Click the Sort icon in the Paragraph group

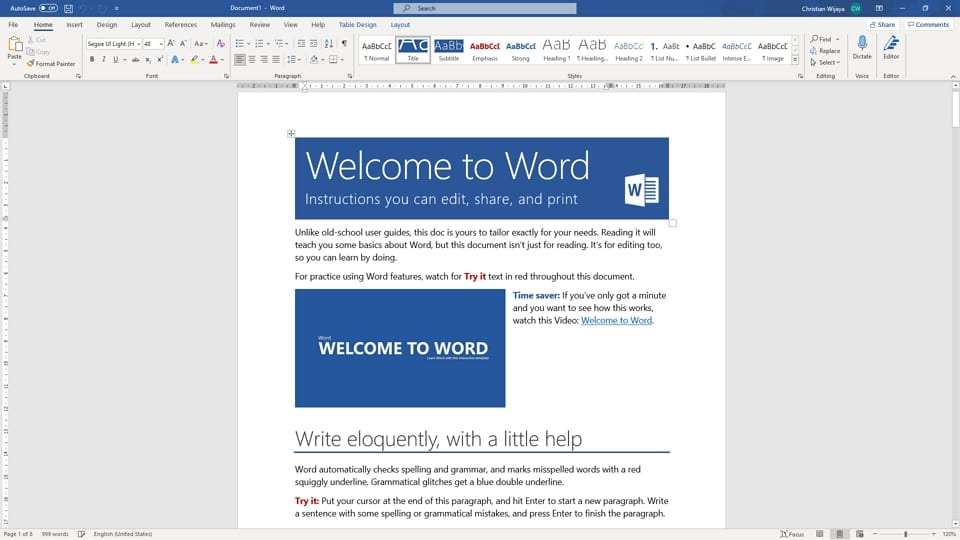tap(328, 44)
